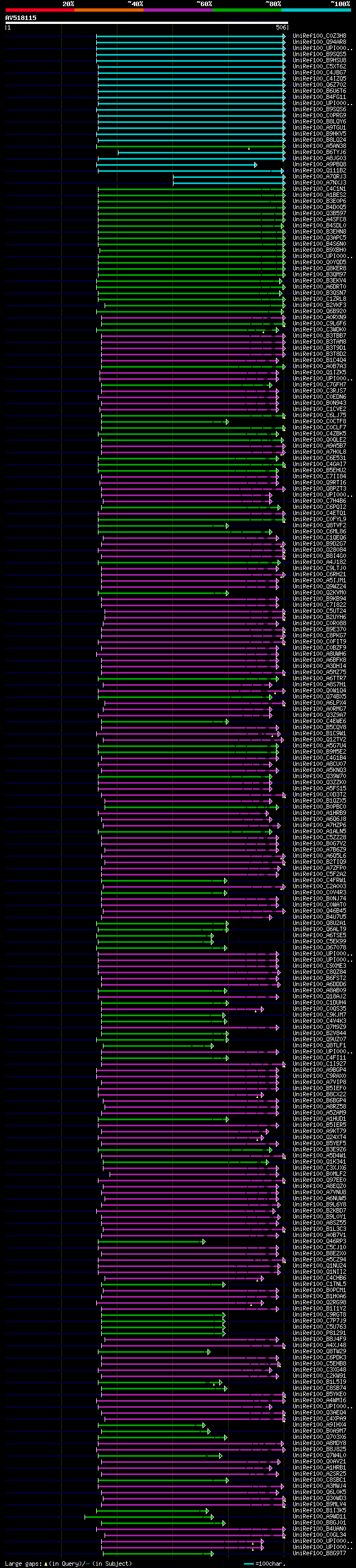Image resolution: width=356 pixels, height=1568 pixels.
Task: Open UniRef100_C4EWE6 hit
Action: (x=319, y=721)
